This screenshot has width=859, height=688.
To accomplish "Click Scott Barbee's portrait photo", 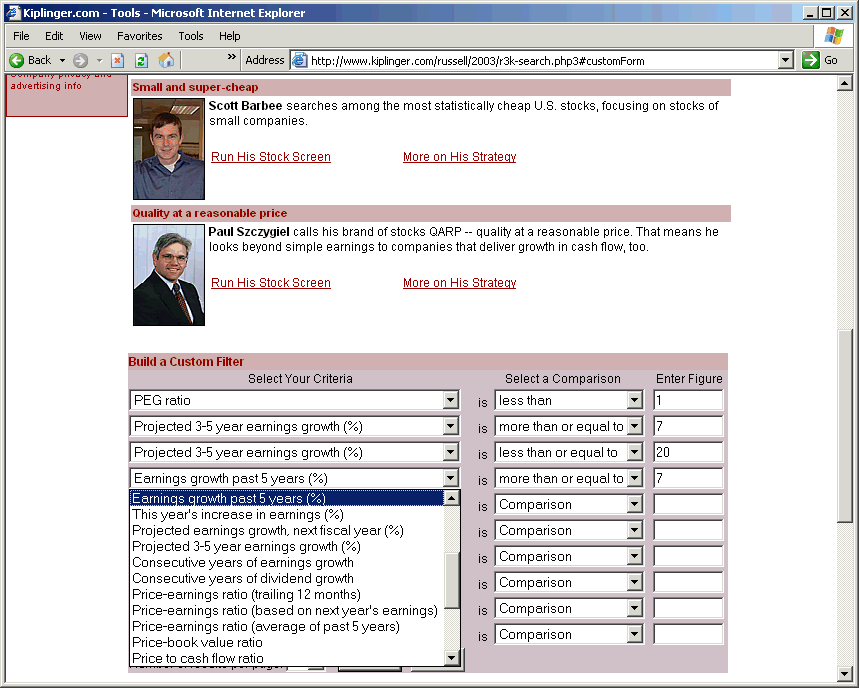I will (169, 149).
